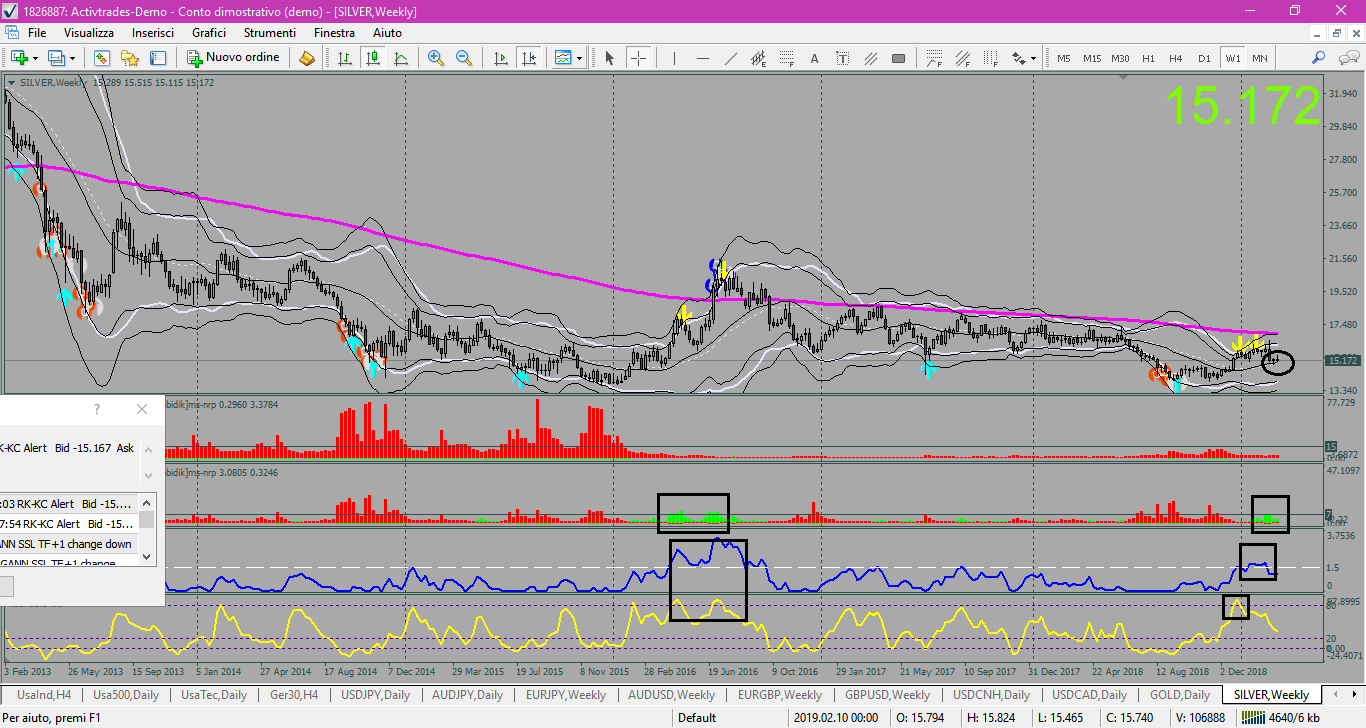
Task: Select the Fibonacci retracement tool
Action: point(787,58)
